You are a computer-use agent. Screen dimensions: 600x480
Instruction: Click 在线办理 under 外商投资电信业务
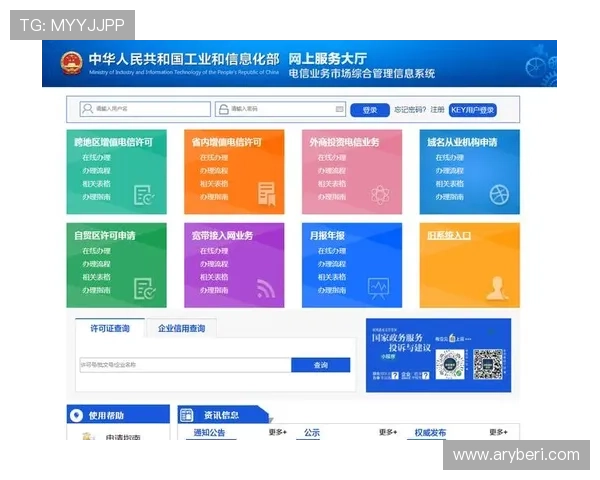(332, 158)
